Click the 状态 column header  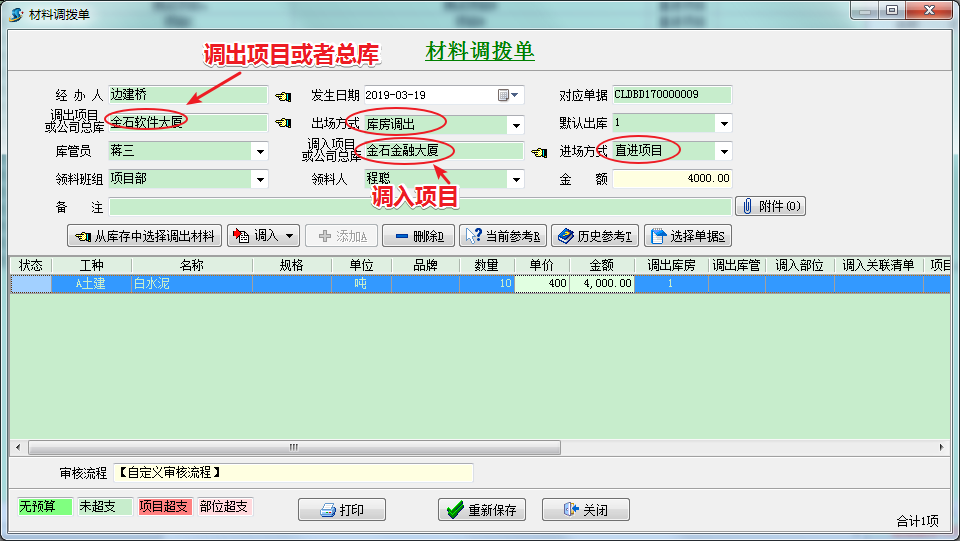coord(31,265)
